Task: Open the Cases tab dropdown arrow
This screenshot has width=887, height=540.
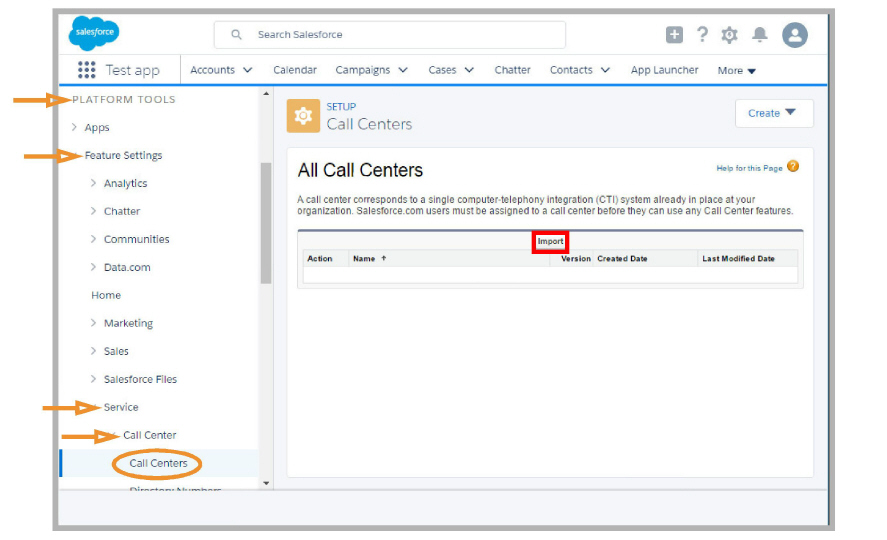Action: click(x=469, y=70)
